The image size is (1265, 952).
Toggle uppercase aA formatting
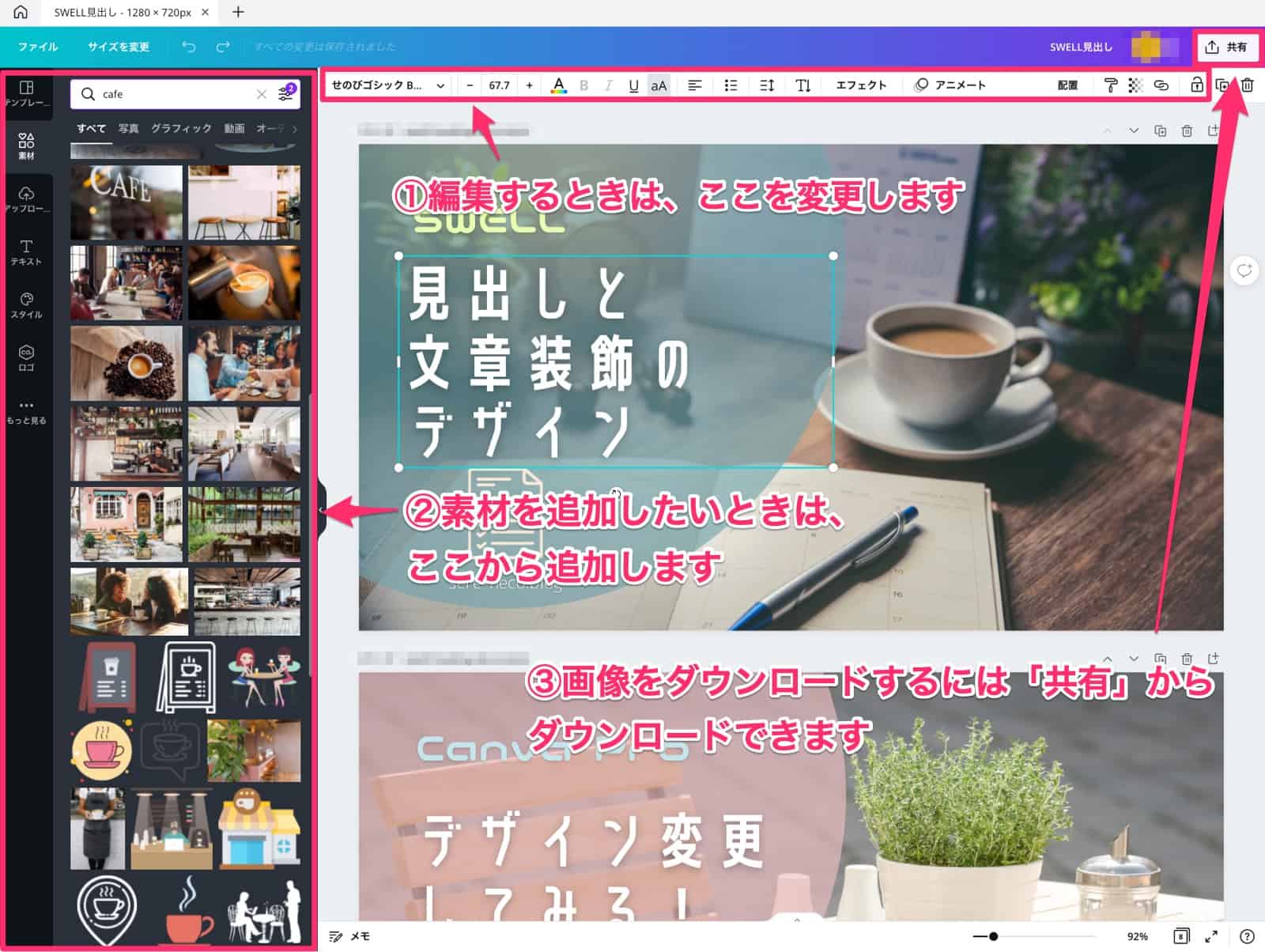click(659, 85)
